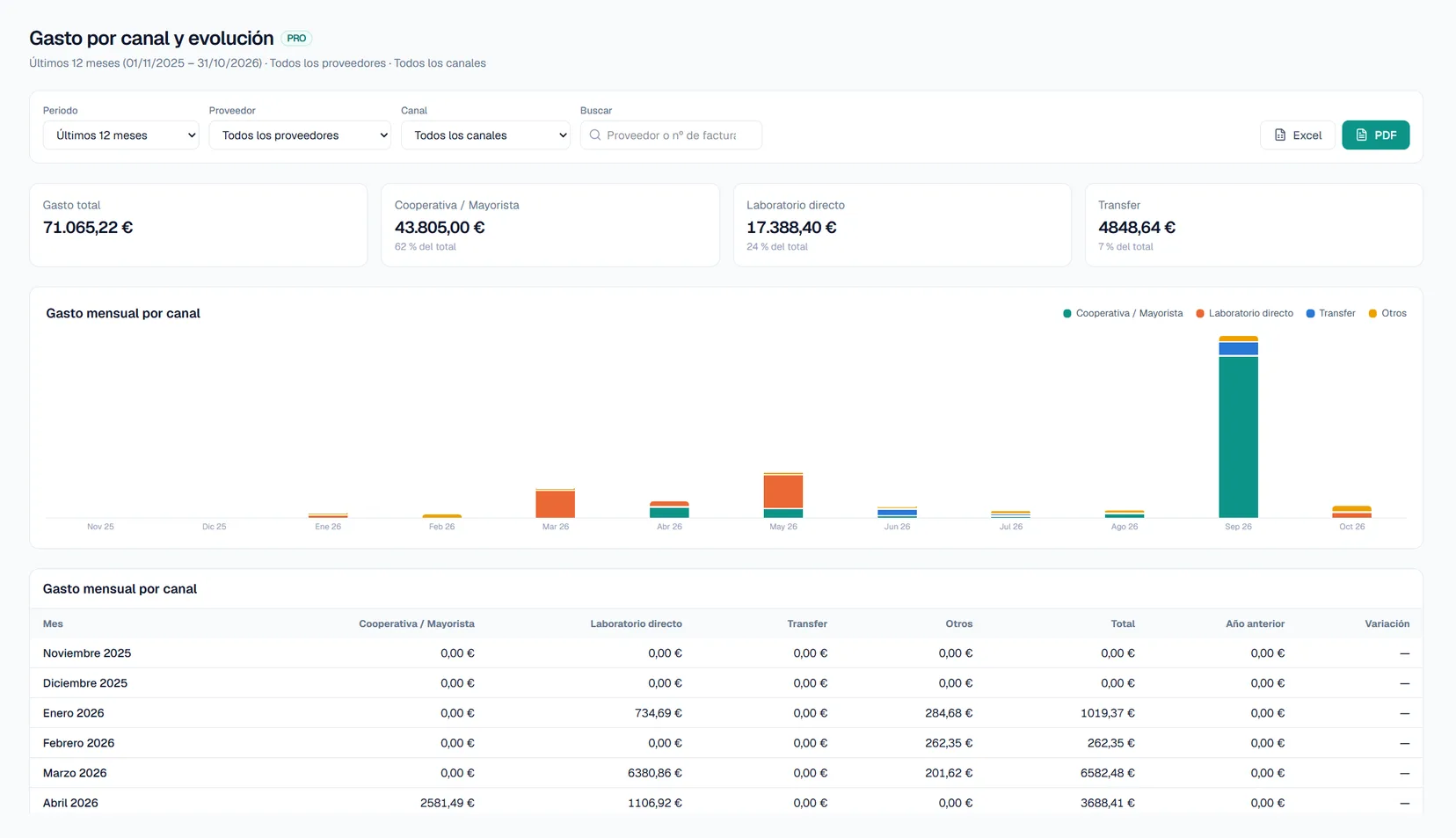Screen dimensions: 1456x838
Task: Sort by the Año anterior column header
Action: (1255, 623)
